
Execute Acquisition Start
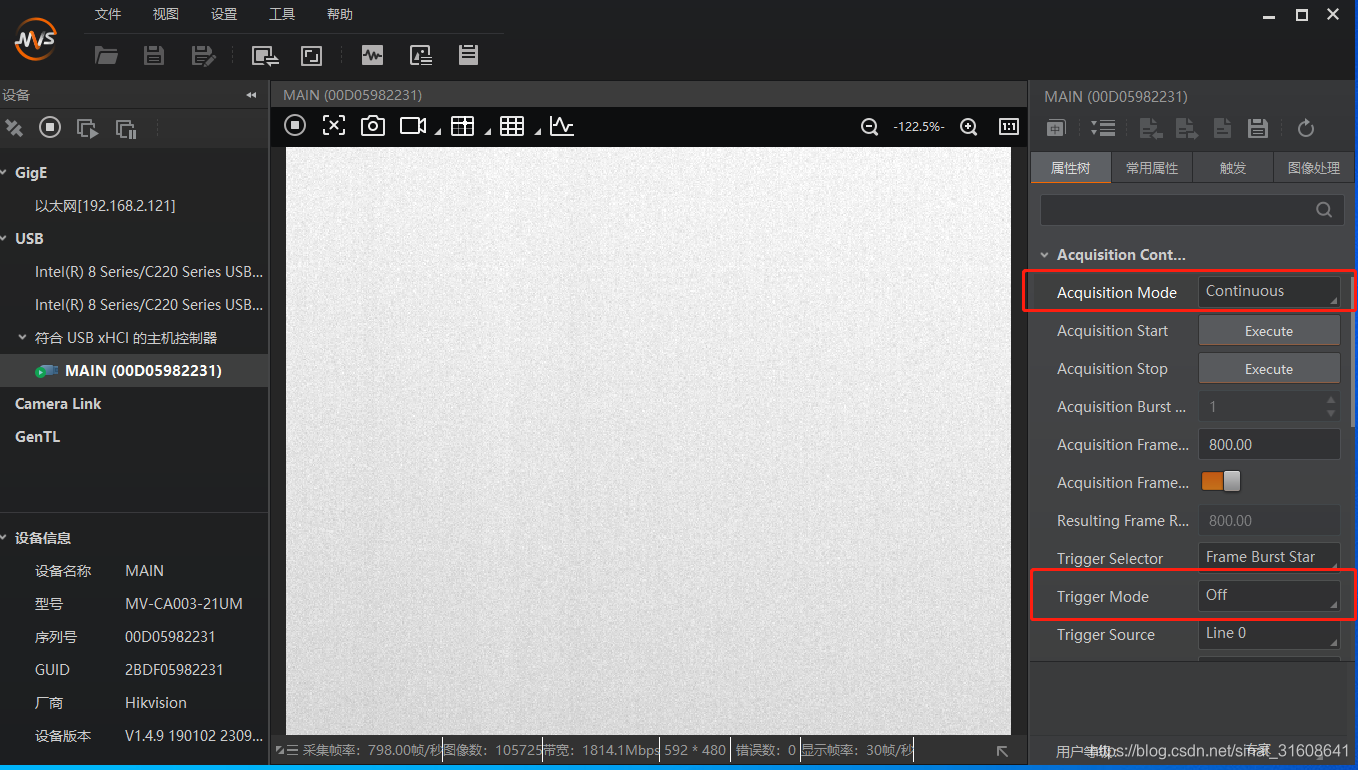pos(1269,331)
